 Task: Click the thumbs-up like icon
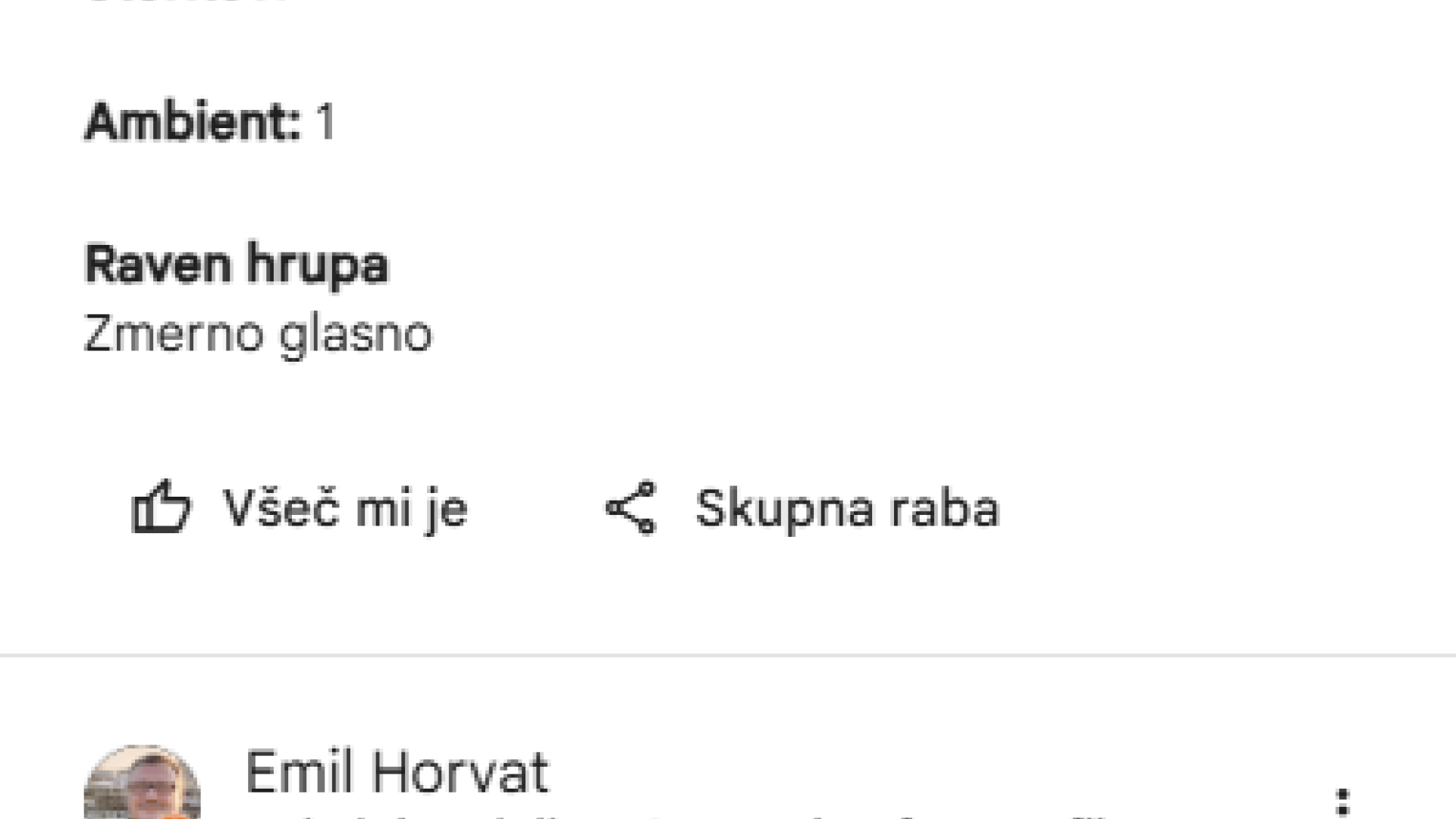161,507
